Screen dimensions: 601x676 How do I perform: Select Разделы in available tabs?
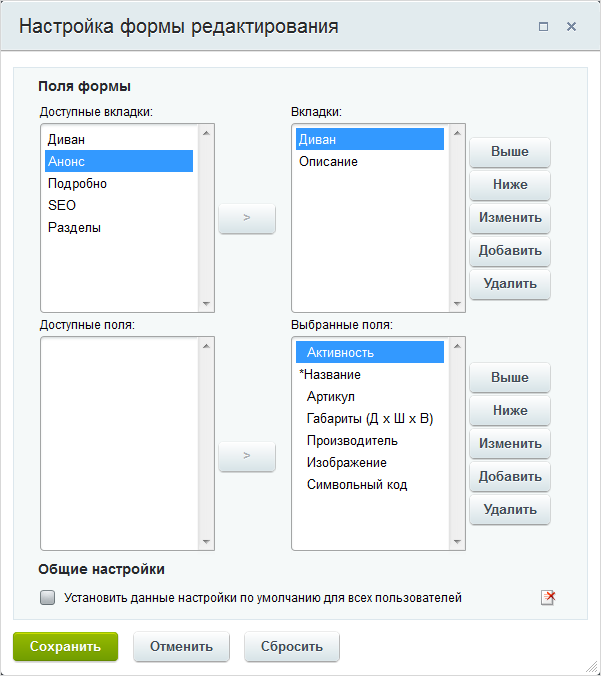(x=119, y=227)
